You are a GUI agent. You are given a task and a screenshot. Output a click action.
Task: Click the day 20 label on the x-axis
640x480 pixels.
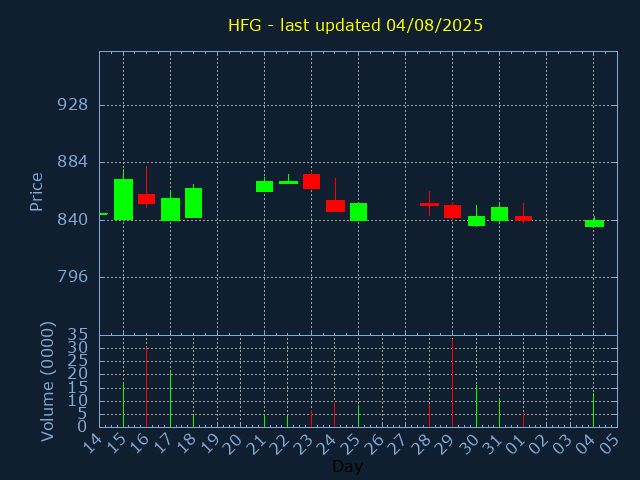tap(233, 444)
